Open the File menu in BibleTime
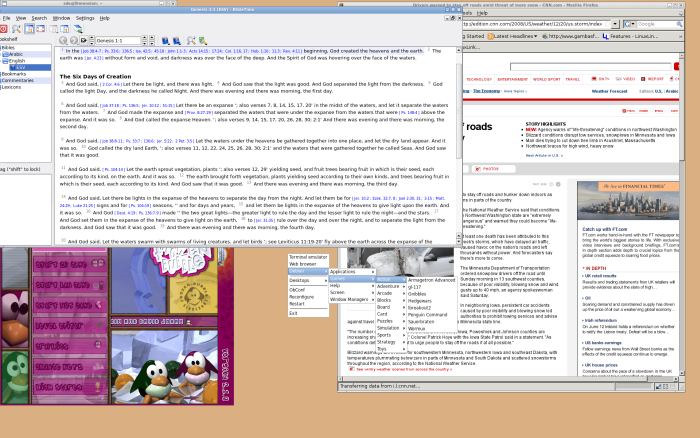This screenshot has width=700, height=438. coord(6,18)
